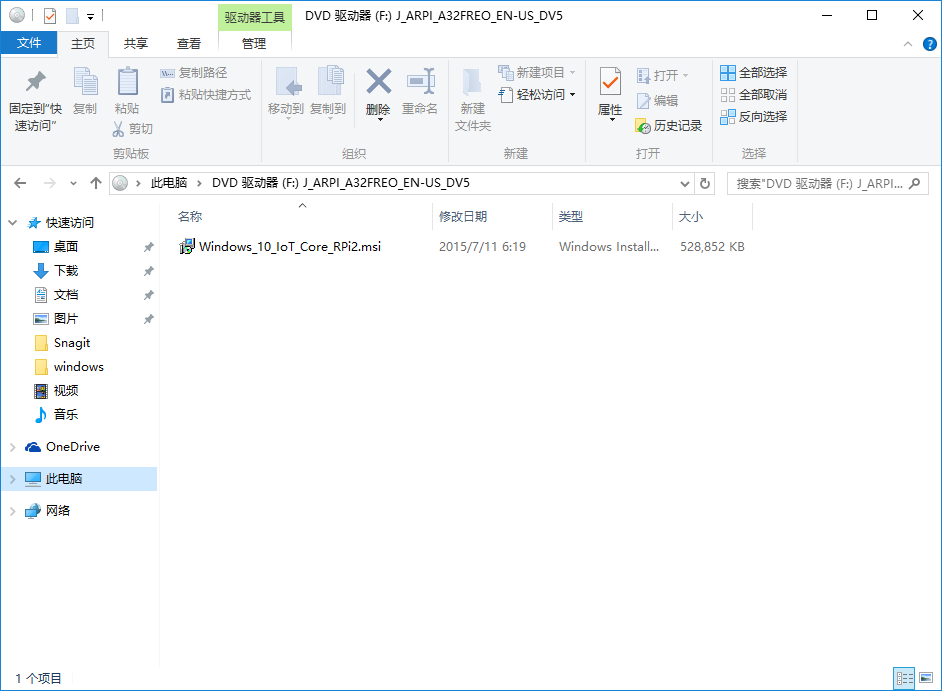Open Copy to (复制到) menu
942x691 pixels.
pos(328,93)
